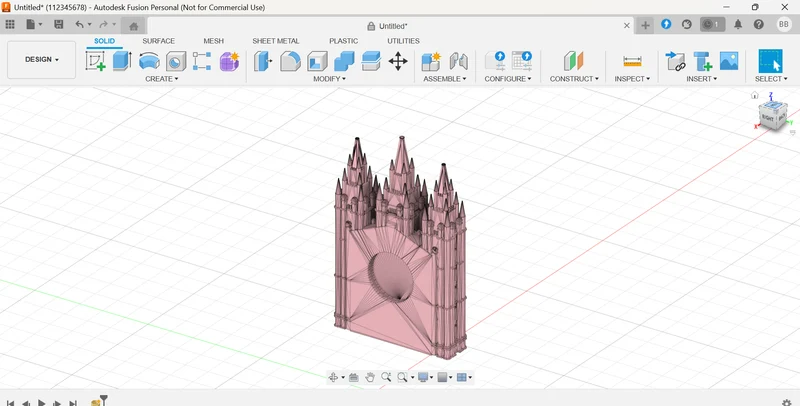800x406 pixels.
Task: Undo the last action
Action: tap(80, 24)
